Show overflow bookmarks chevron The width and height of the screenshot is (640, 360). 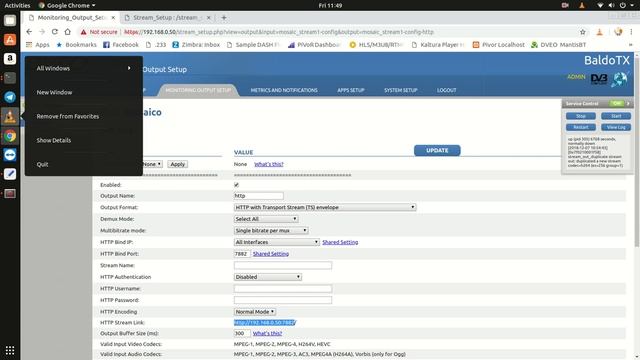631,45
